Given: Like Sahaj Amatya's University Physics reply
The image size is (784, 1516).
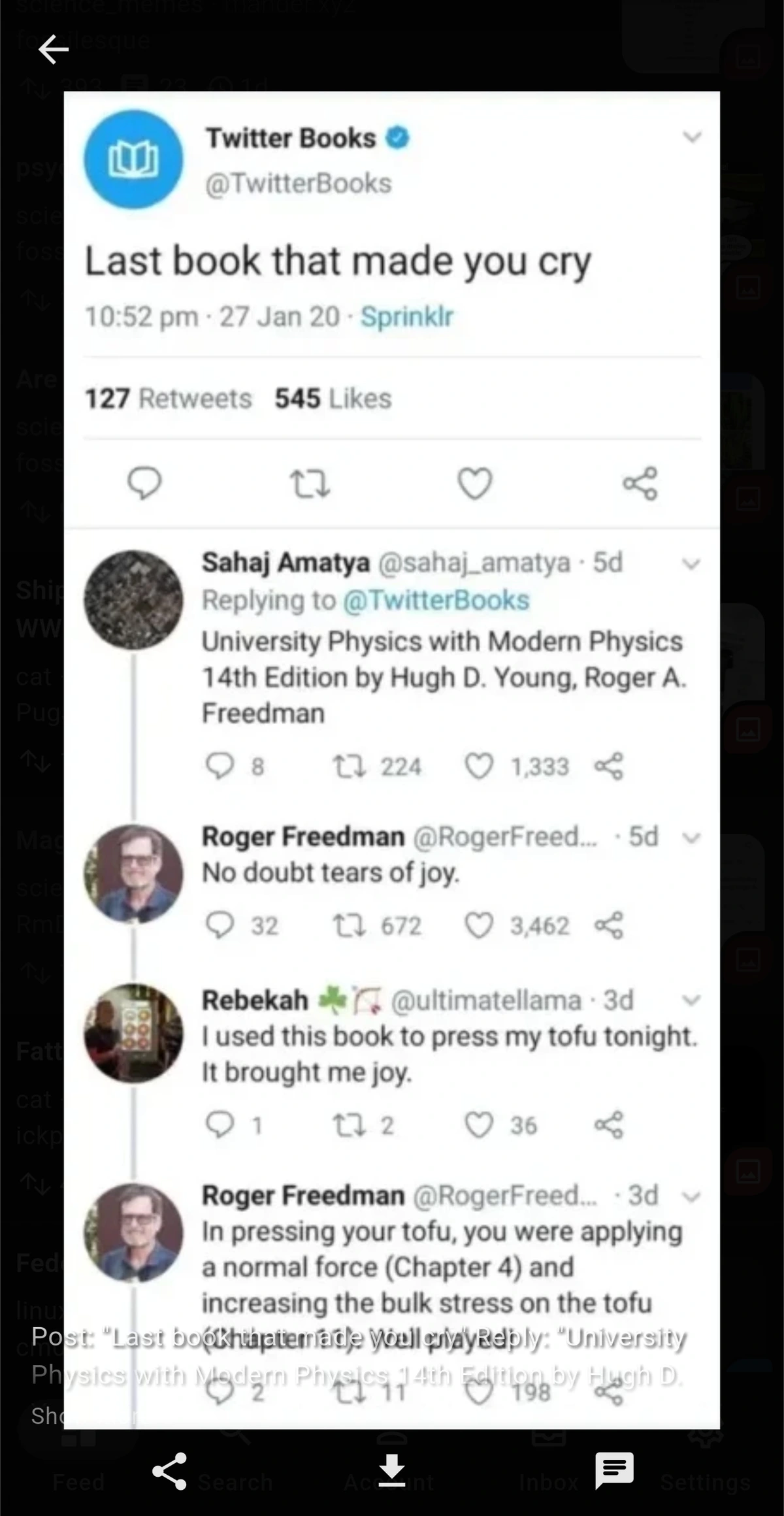Looking at the screenshot, I should coord(481,766).
